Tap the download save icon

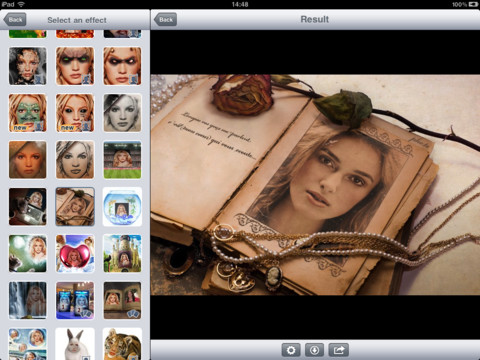[x=314, y=350]
